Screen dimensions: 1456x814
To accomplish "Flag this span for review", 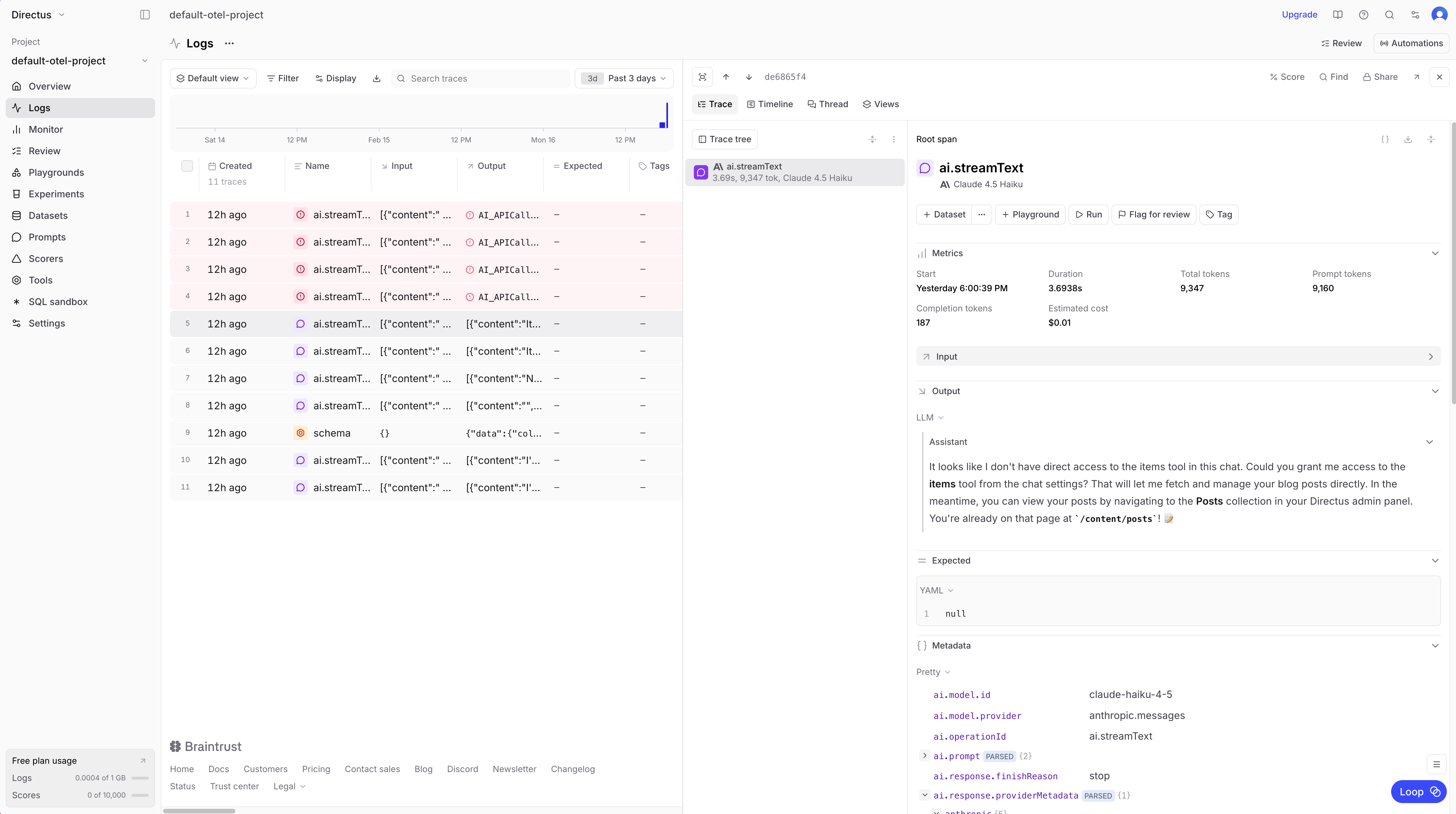I will pyautogui.click(x=1154, y=214).
